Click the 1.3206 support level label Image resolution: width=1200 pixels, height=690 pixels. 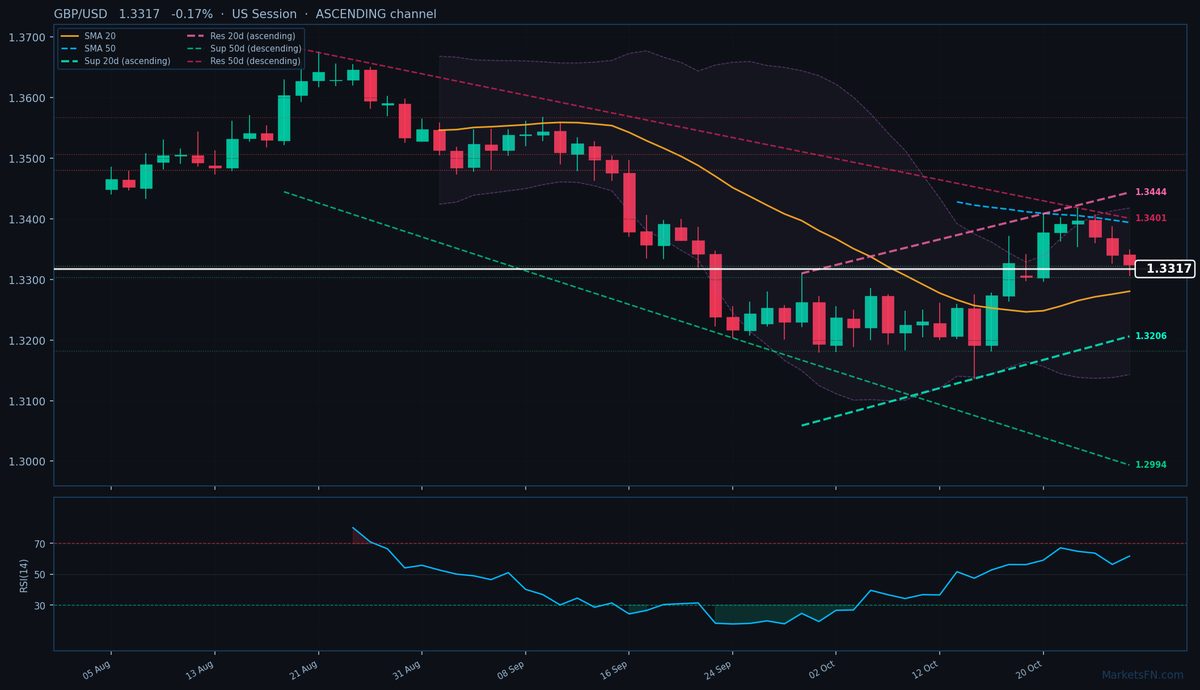1151,336
